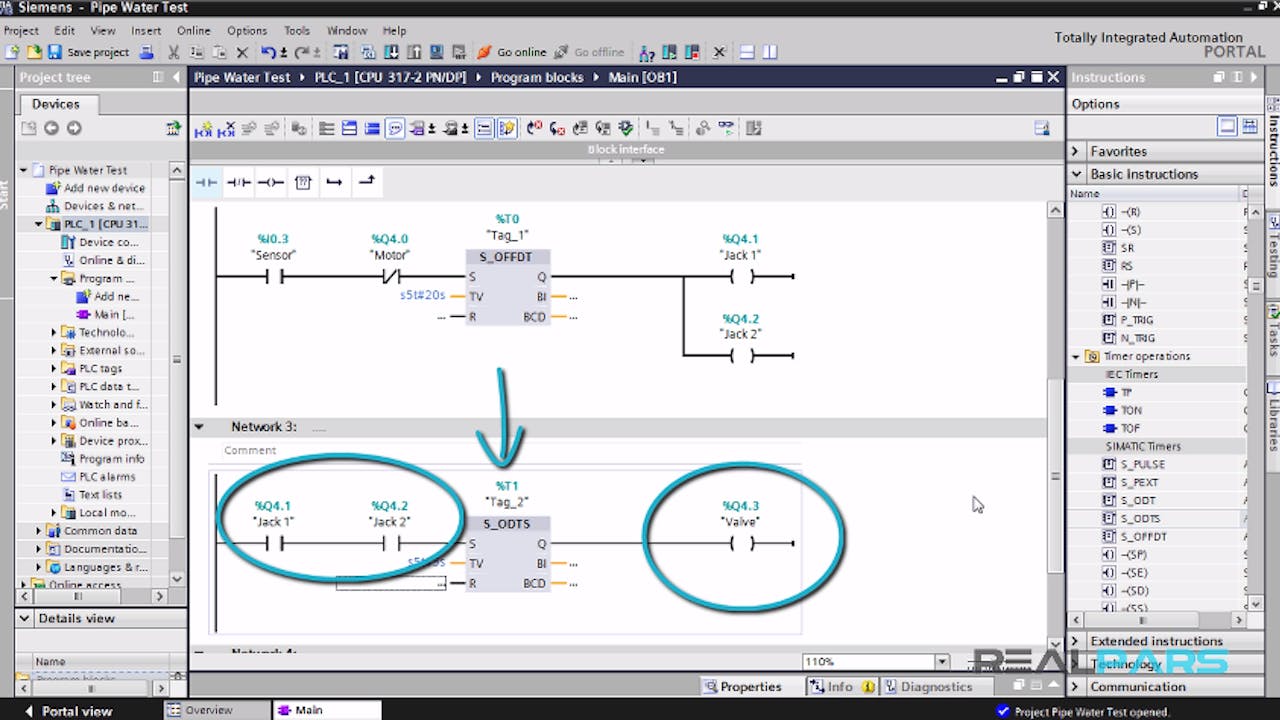Screen dimensions: 1280x720
Task: Collapse Network 3 header
Action: tap(199, 427)
